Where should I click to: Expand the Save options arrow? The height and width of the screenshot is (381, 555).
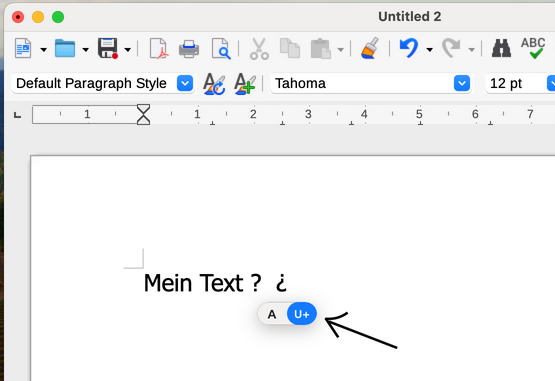click(128, 50)
